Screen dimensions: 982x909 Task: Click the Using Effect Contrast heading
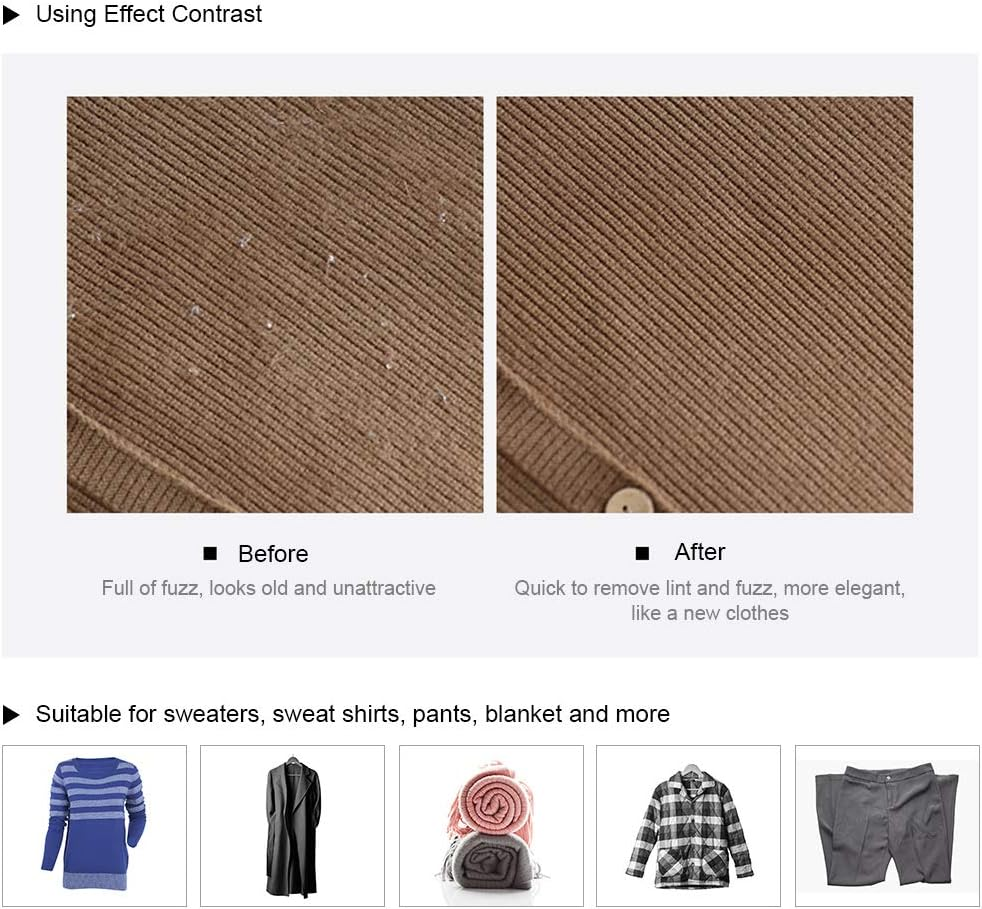148,14
